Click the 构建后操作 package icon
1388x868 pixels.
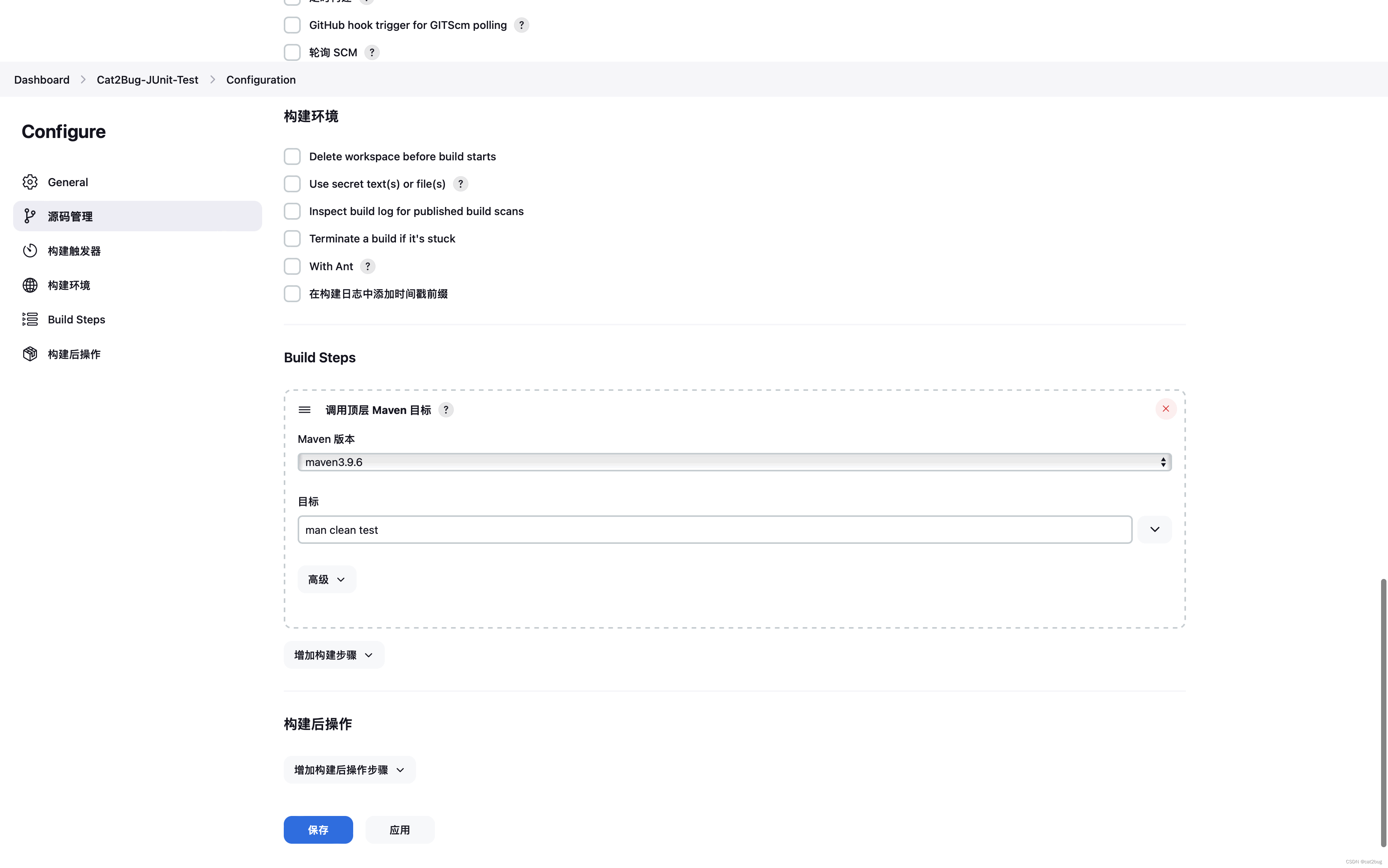pos(30,354)
